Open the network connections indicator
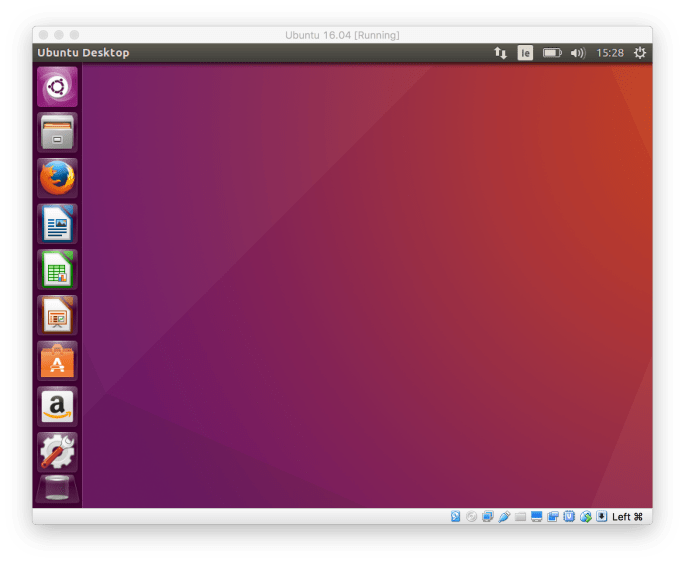Screen dimensions: 685x563 [x=500, y=53]
